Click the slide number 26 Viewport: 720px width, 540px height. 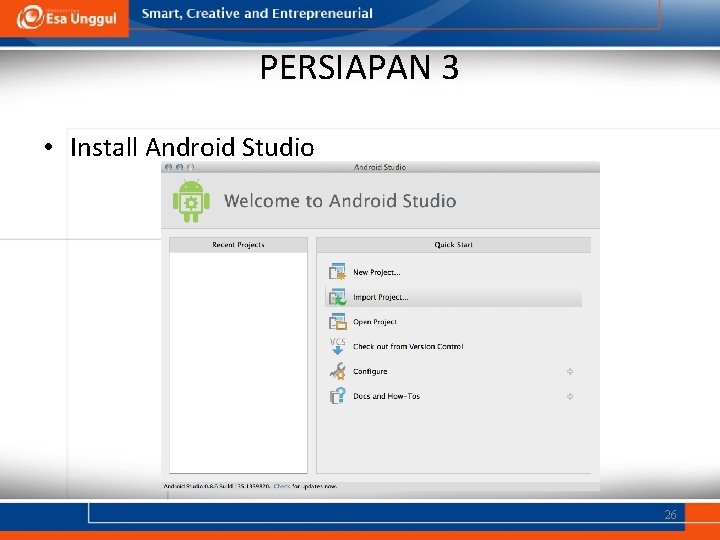pyautogui.click(x=670, y=515)
